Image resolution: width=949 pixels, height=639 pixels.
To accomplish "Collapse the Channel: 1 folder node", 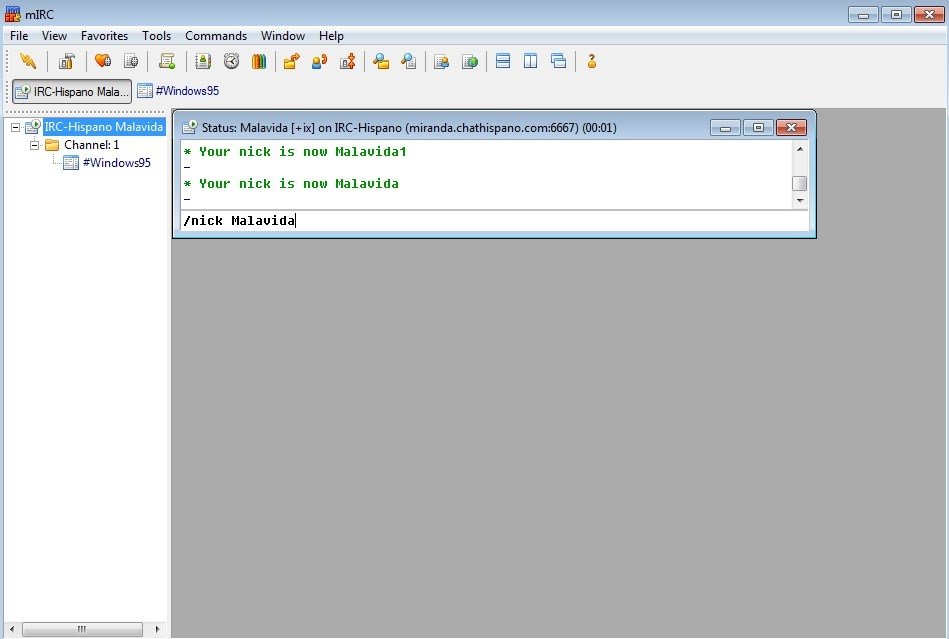I will click(34, 145).
